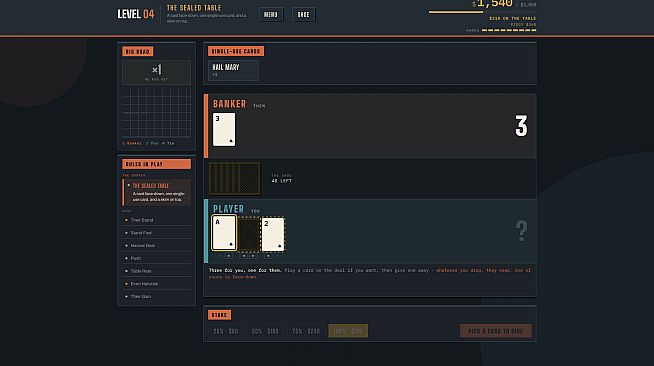
Task: Click the Pick a Card to Give button
Action: [496, 331]
